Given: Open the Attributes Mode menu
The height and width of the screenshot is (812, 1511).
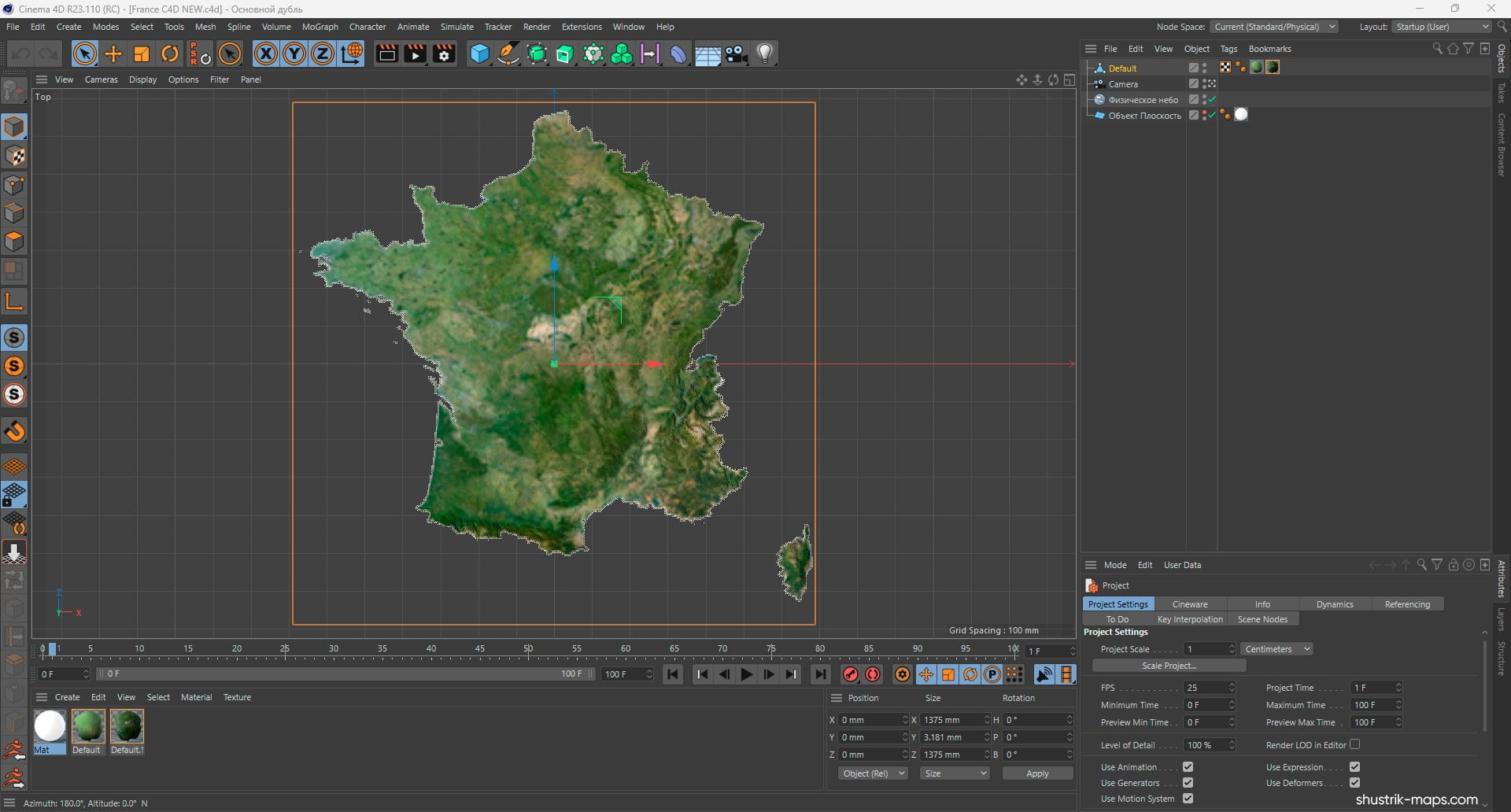Looking at the screenshot, I should [x=1115, y=565].
